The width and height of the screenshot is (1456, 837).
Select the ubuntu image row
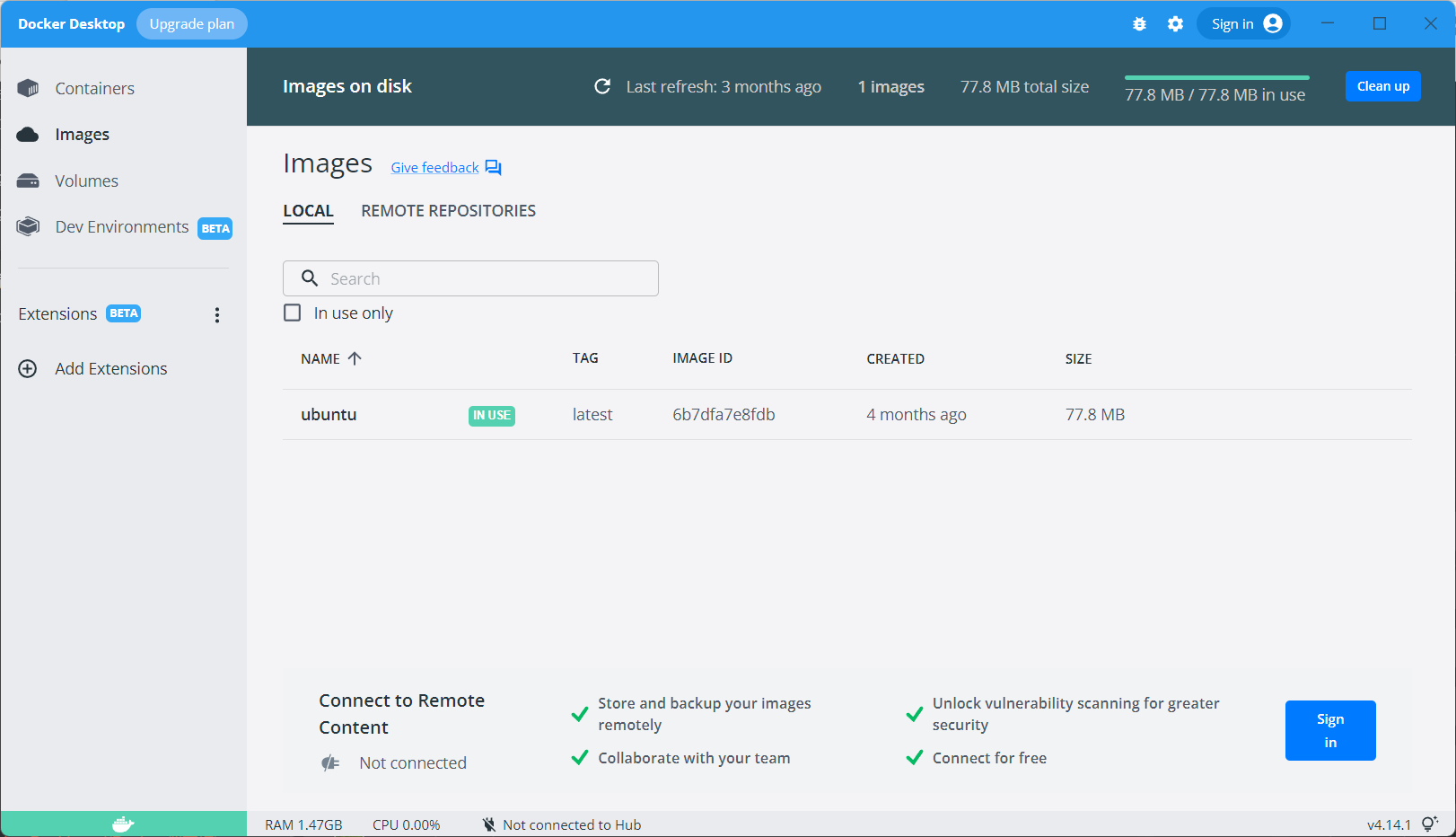pos(846,415)
